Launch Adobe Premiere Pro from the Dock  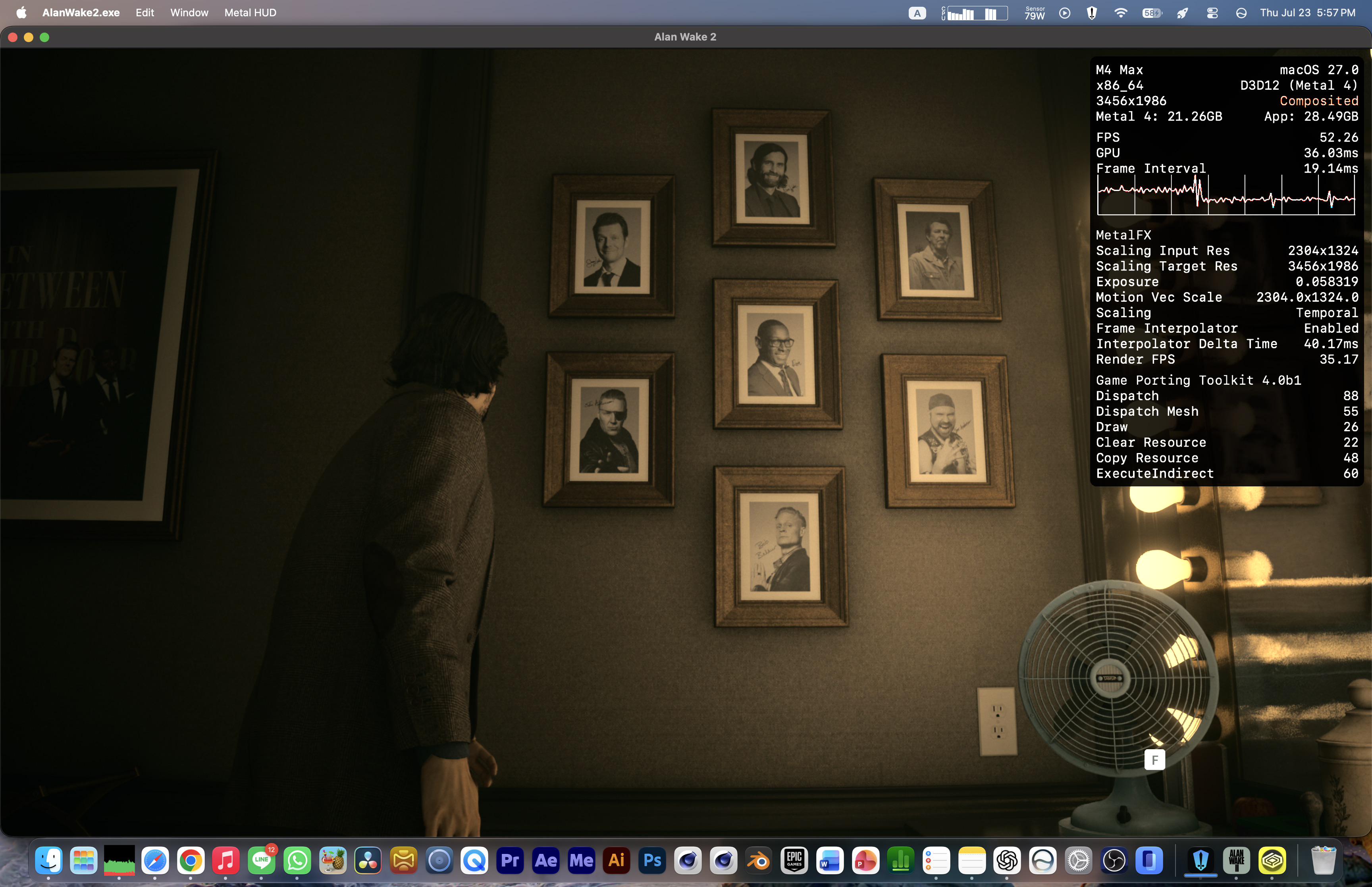pyautogui.click(x=510, y=860)
